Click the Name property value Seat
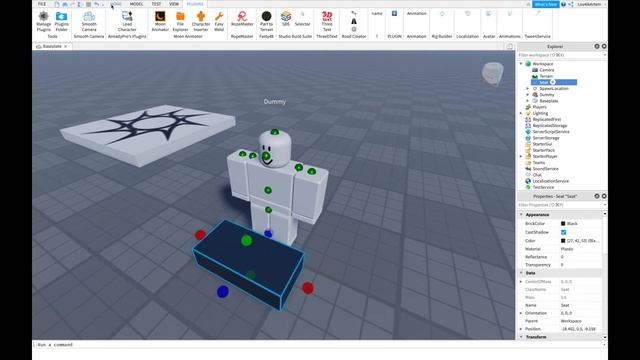 point(565,305)
